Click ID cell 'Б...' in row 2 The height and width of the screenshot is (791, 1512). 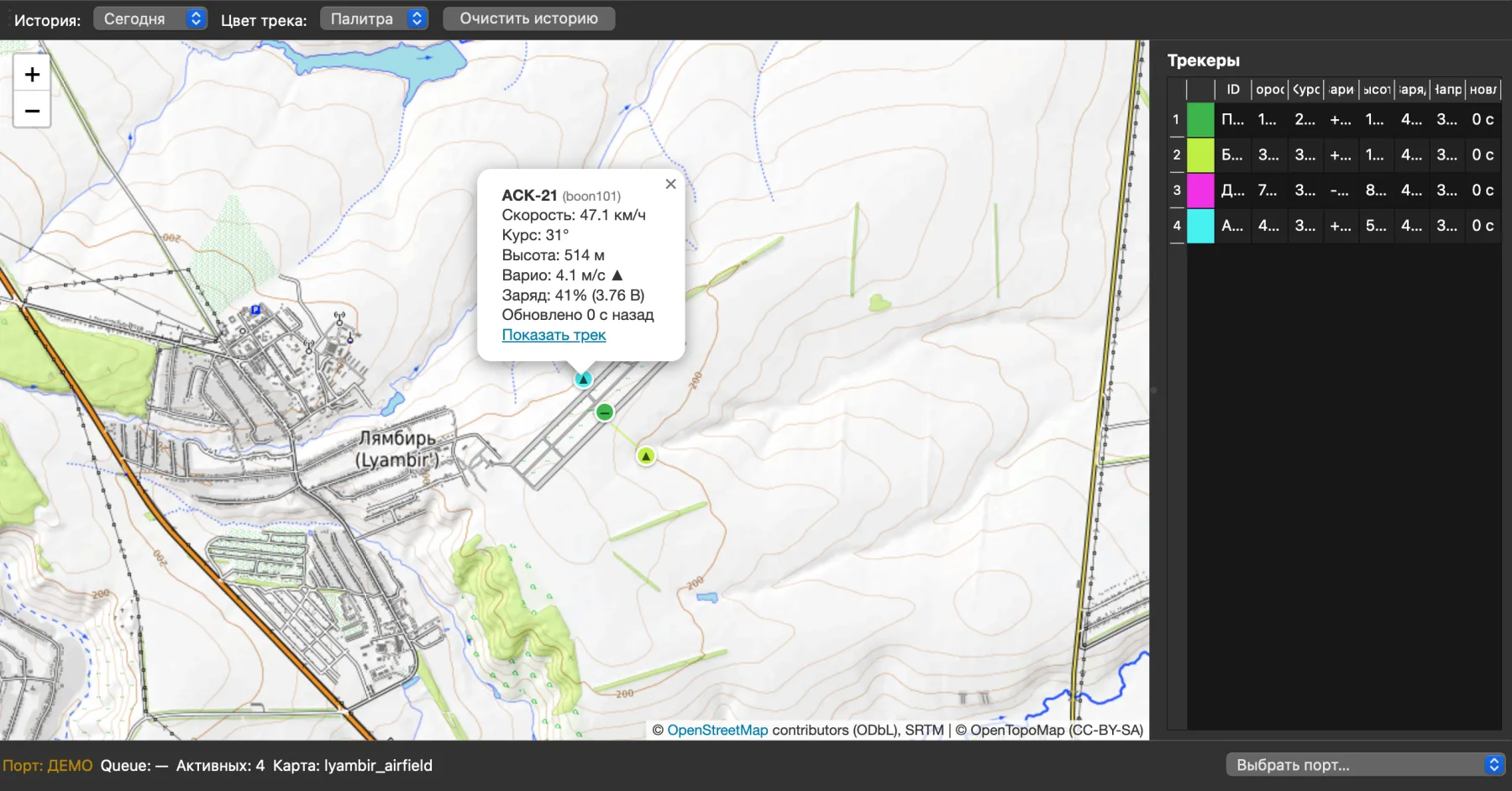coord(1232,155)
